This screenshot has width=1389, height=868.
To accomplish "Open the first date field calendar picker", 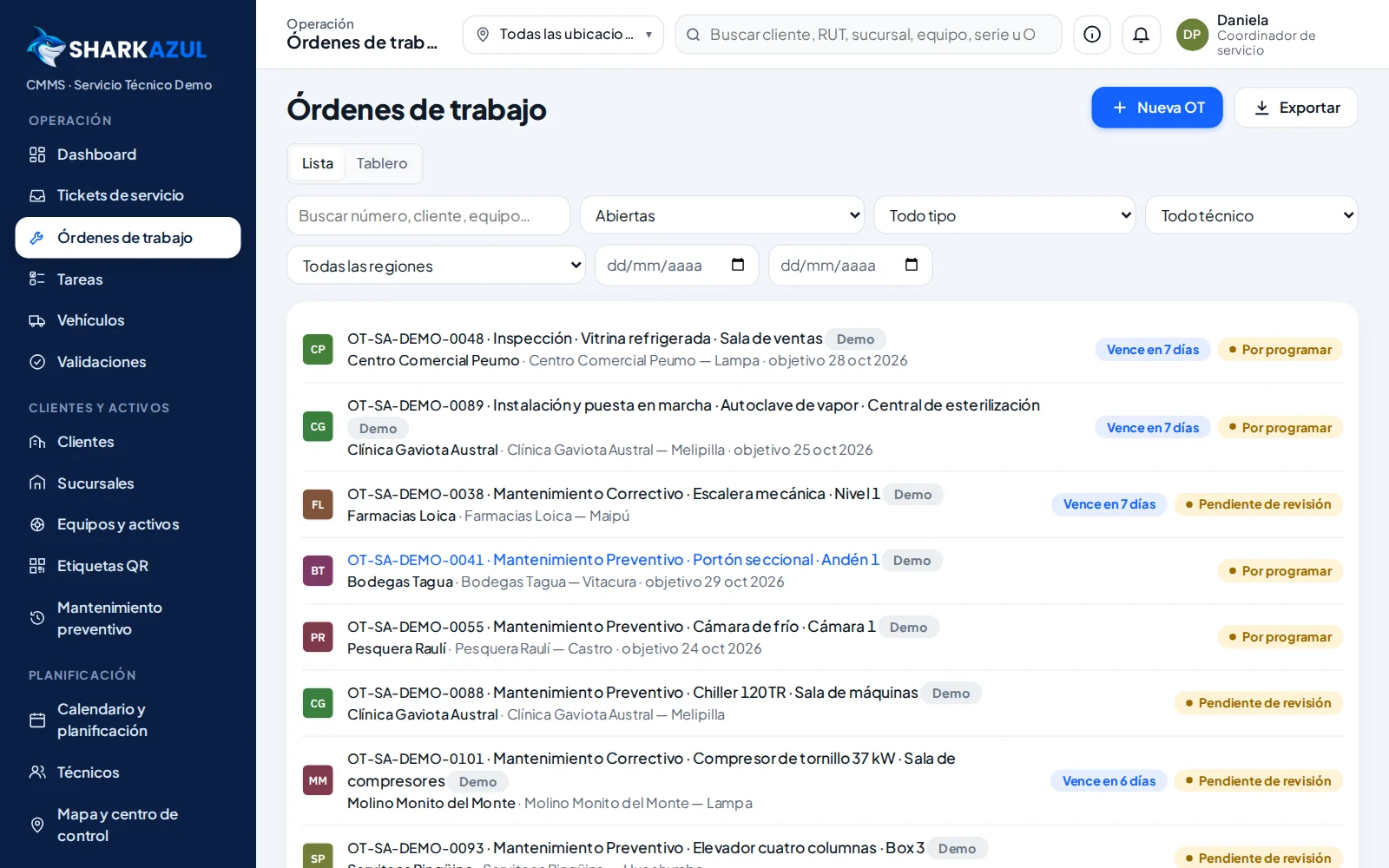I will coord(738,265).
